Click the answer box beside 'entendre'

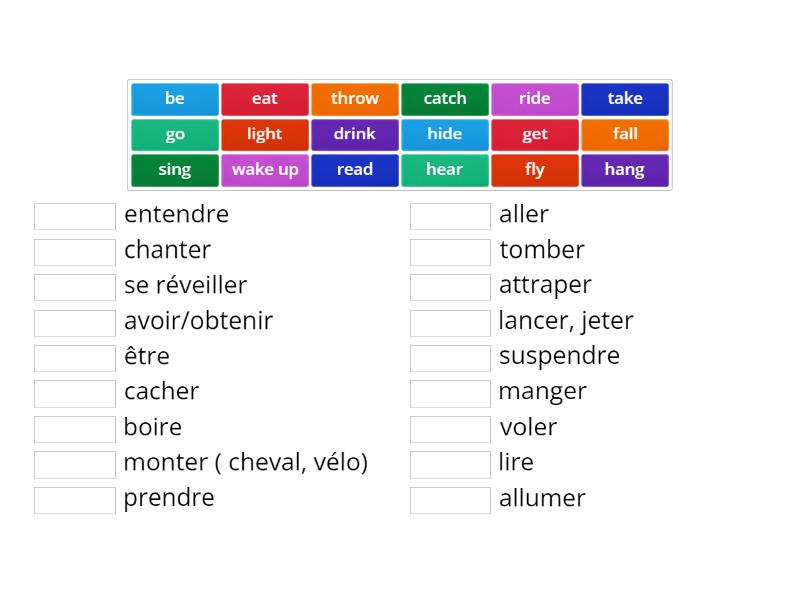(74, 214)
